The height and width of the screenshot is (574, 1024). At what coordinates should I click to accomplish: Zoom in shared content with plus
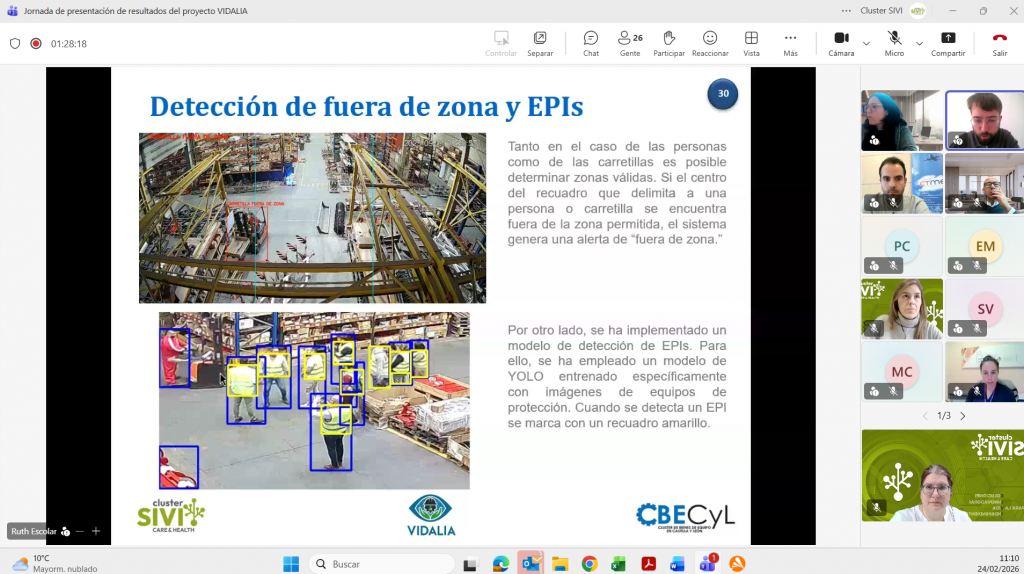point(96,531)
